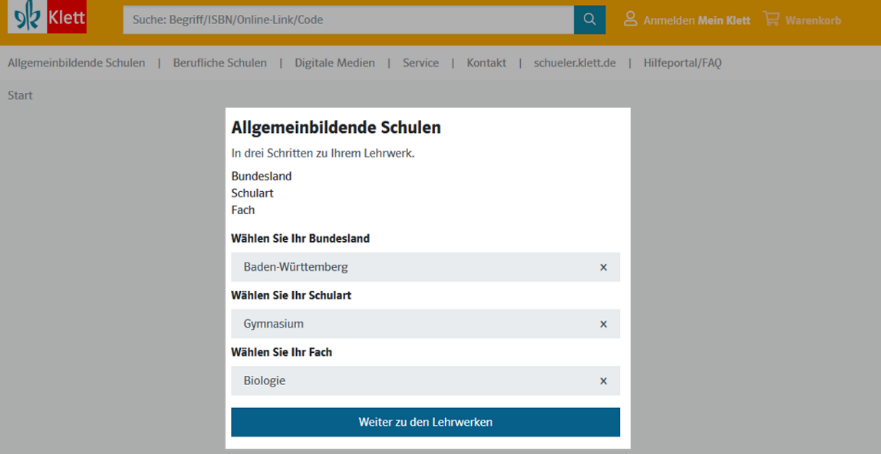Open Hilfeportal/FAQ
881x454 pixels.
point(682,63)
